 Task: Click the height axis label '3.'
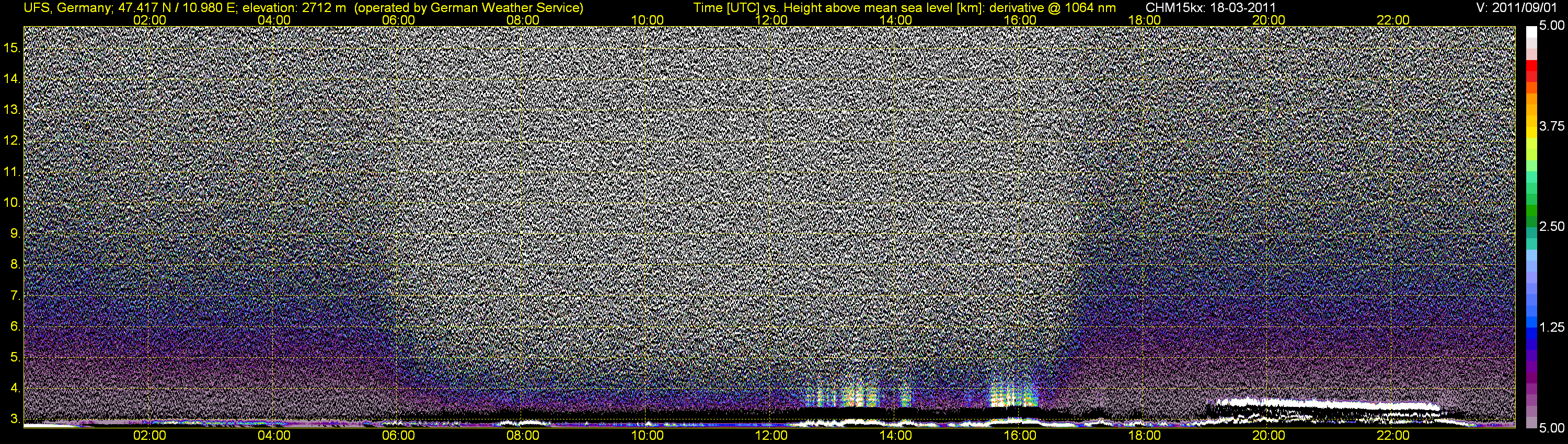click(15, 419)
